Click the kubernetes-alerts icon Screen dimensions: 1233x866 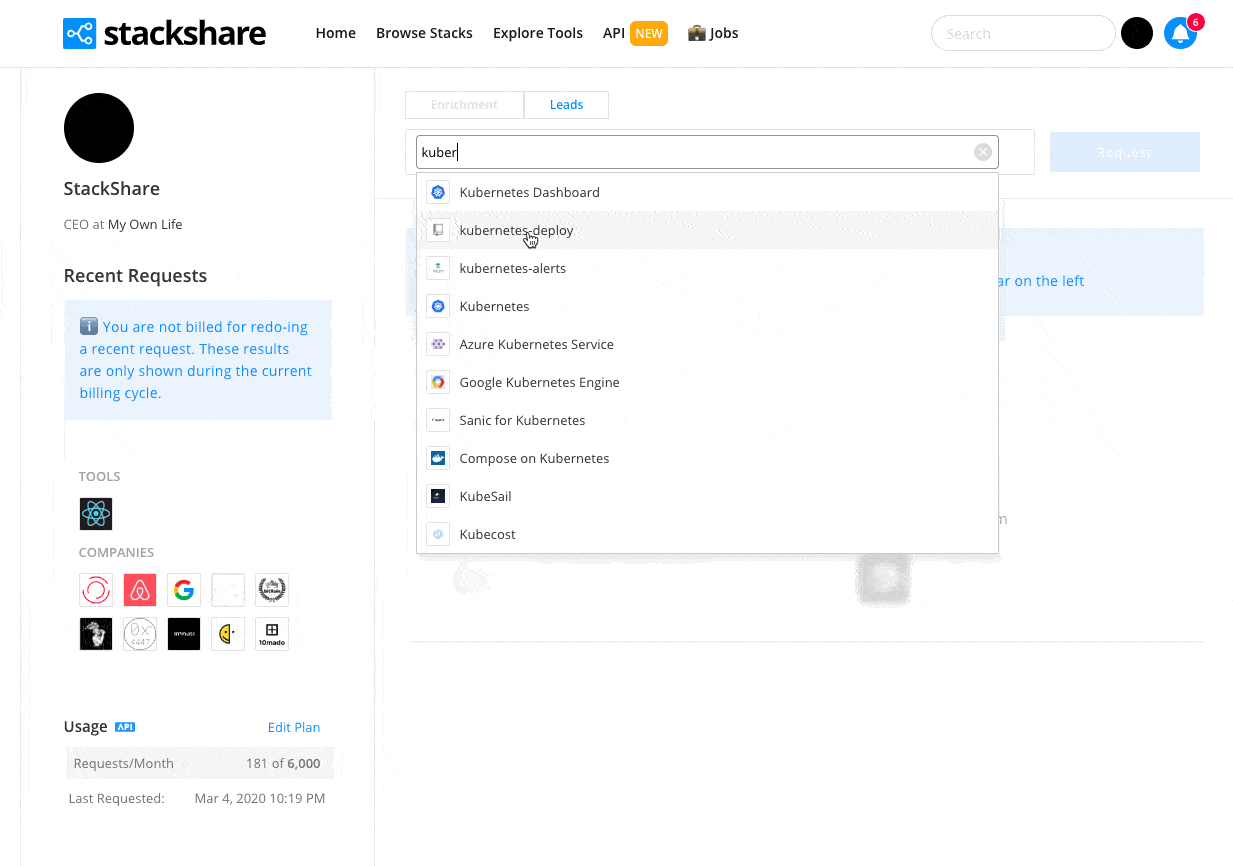pyautogui.click(x=437, y=268)
